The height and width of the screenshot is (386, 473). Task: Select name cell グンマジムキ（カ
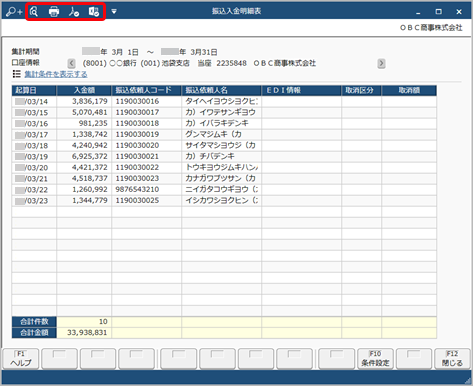click(x=221, y=134)
